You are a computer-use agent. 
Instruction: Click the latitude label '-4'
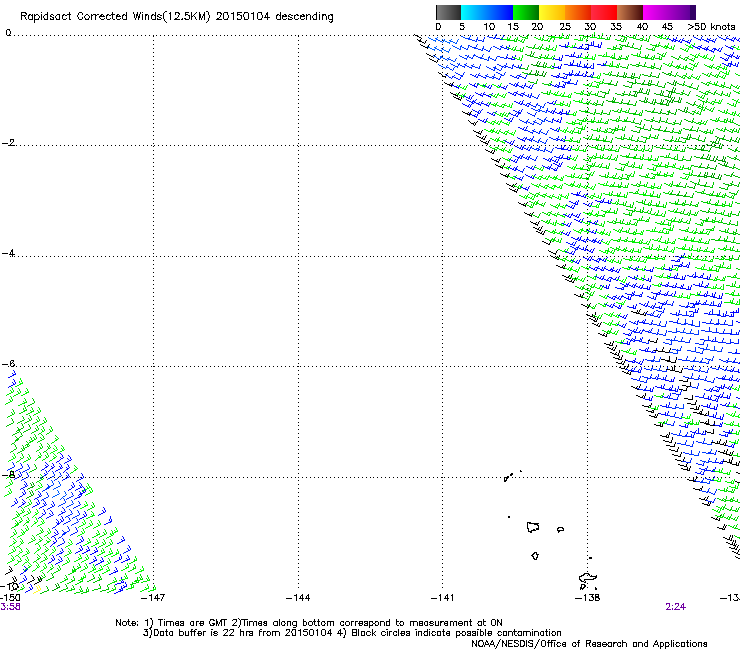point(8,253)
